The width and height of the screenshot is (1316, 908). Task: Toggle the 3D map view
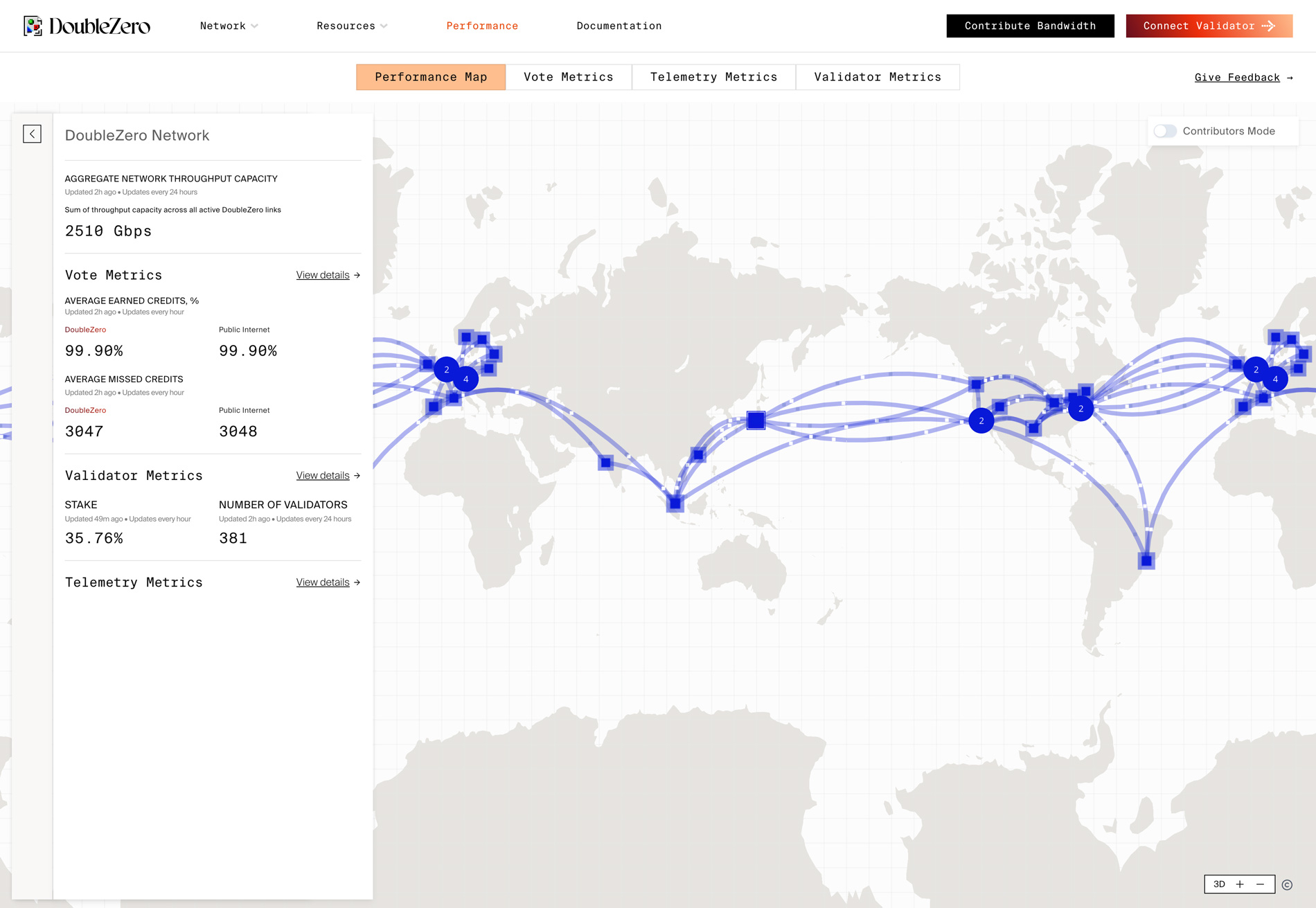(x=1218, y=884)
